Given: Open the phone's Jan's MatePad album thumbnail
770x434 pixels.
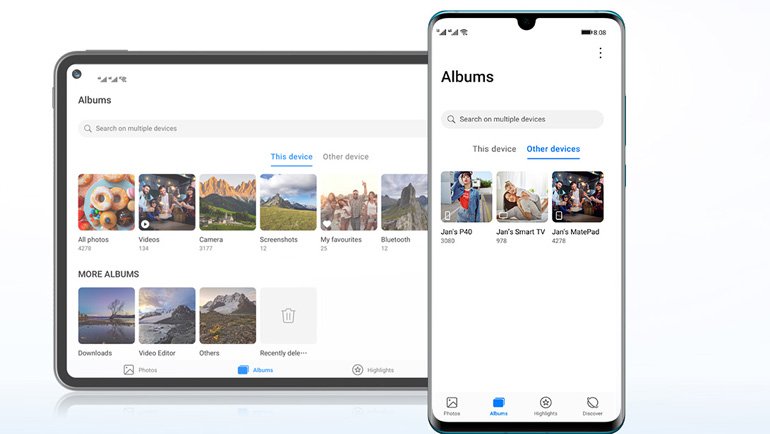Looking at the screenshot, I should click(x=578, y=197).
